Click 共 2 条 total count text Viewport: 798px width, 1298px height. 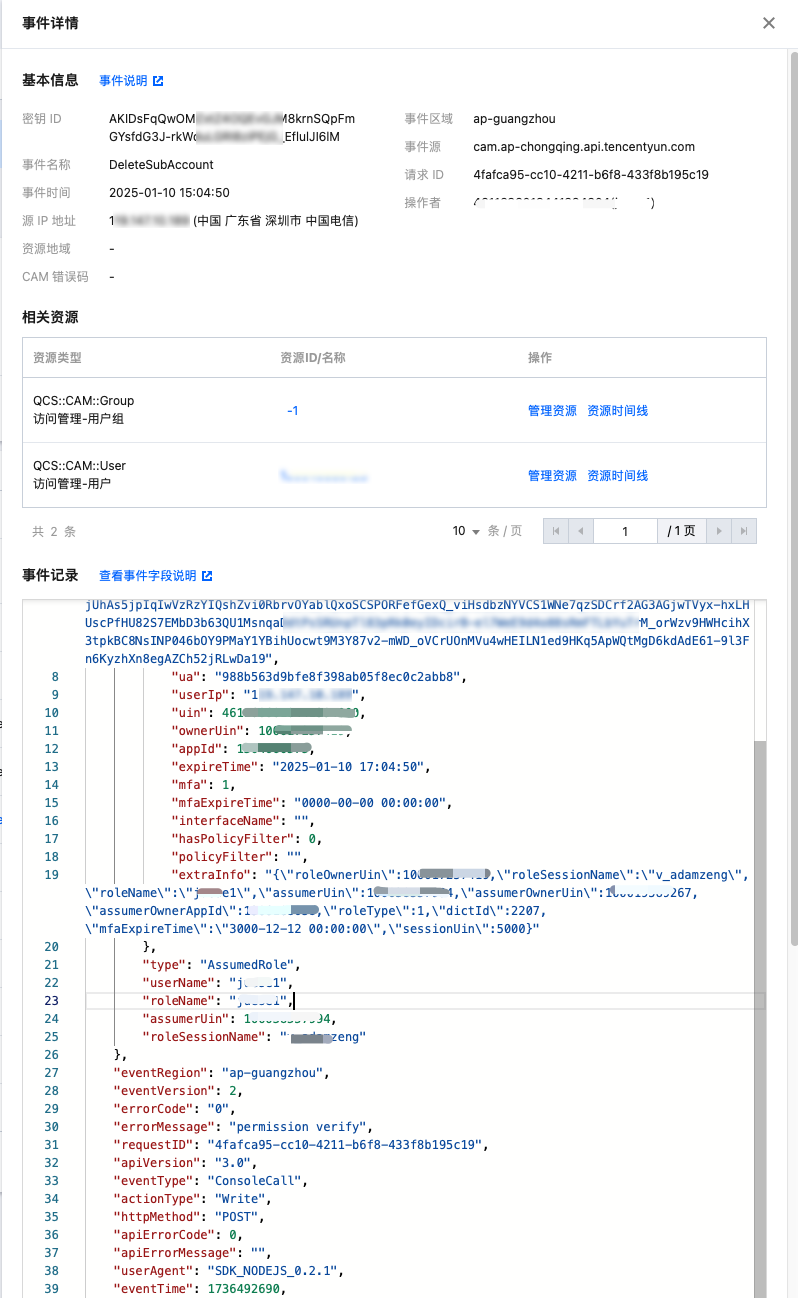click(54, 532)
